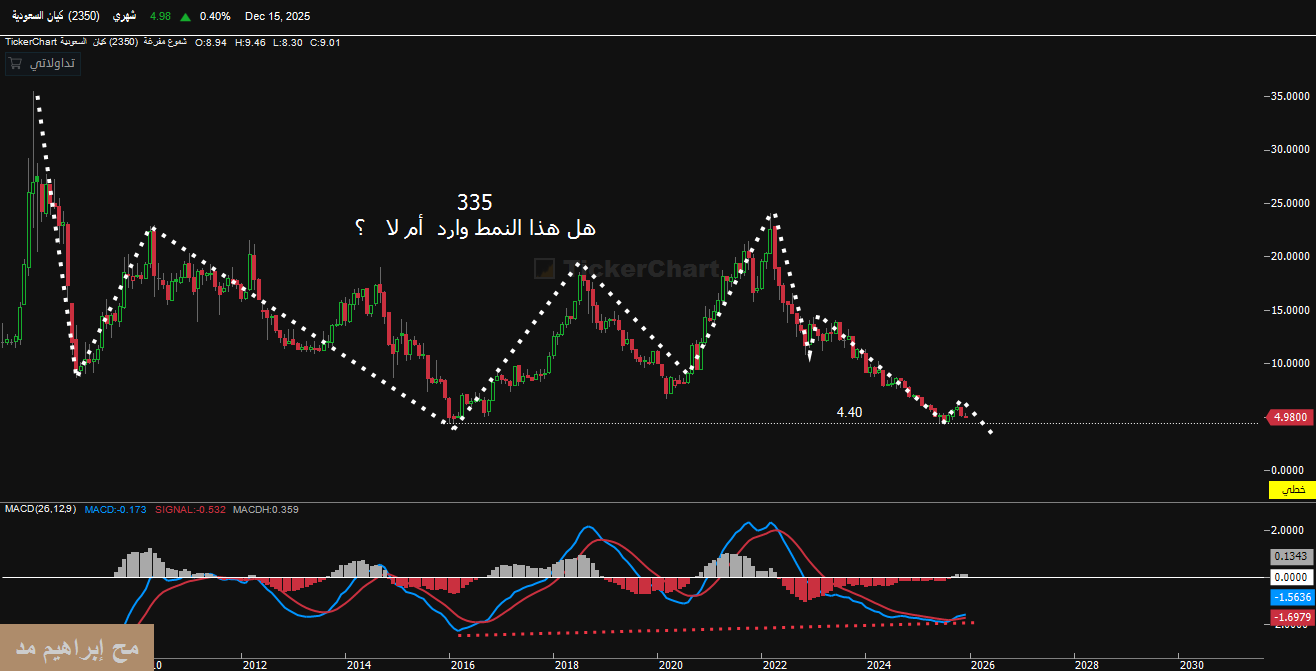
Task: Click the 35.0000 level on the price axis
Action: pos(1286,97)
